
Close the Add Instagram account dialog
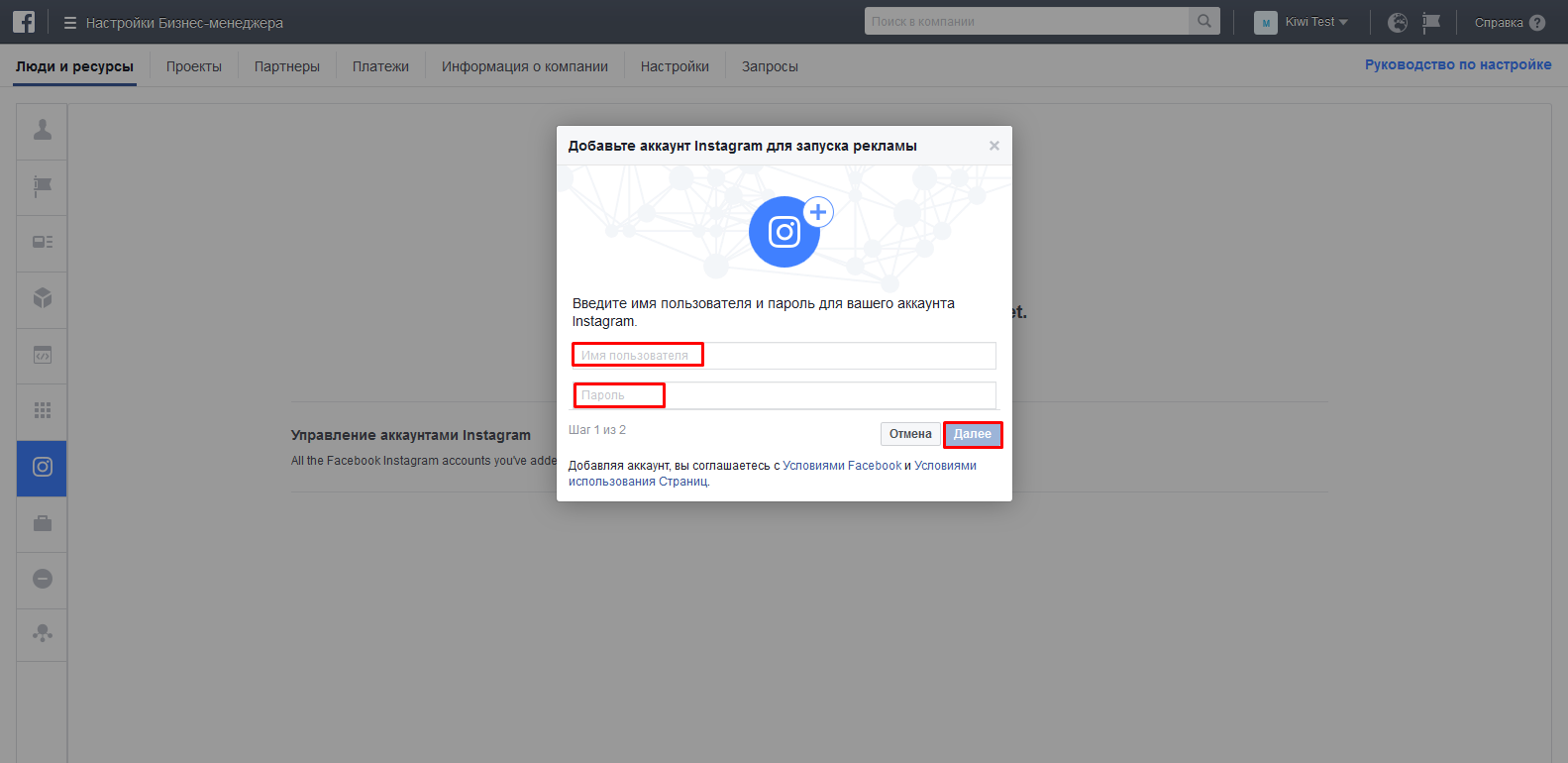[993, 146]
